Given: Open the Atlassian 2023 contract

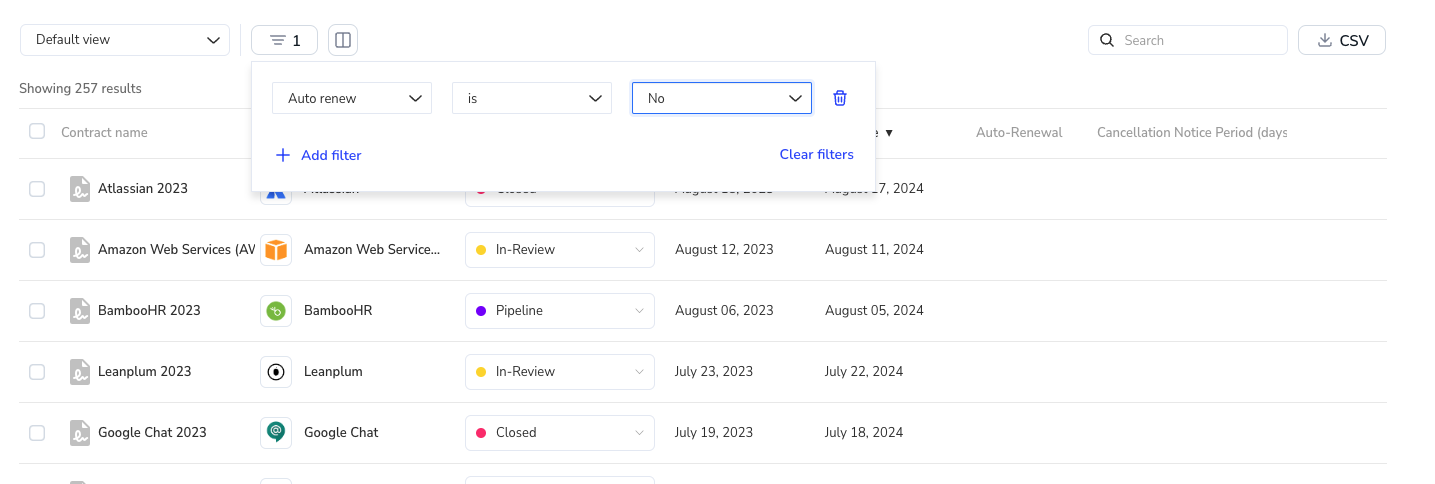Looking at the screenshot, I should 143,189.
